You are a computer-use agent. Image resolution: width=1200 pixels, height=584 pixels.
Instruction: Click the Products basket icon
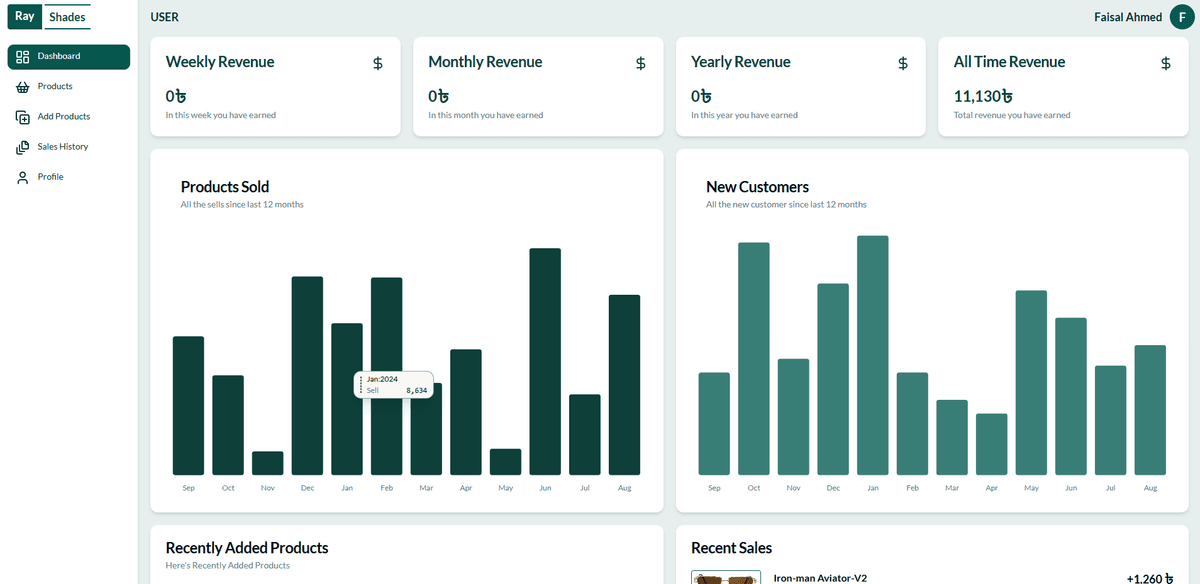tap(23, 87)
